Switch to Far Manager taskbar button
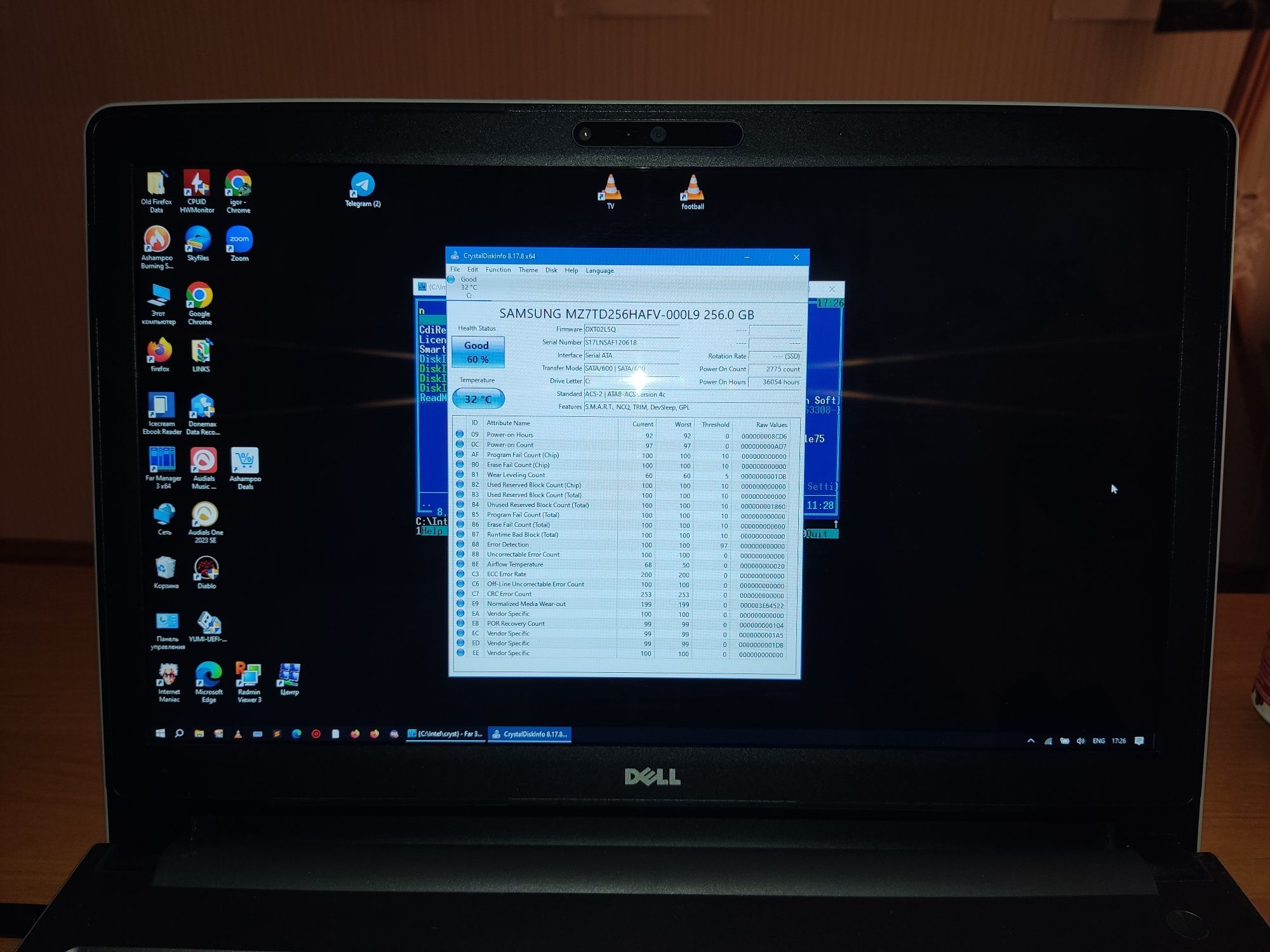1270x952 pixels. [446, 734]
